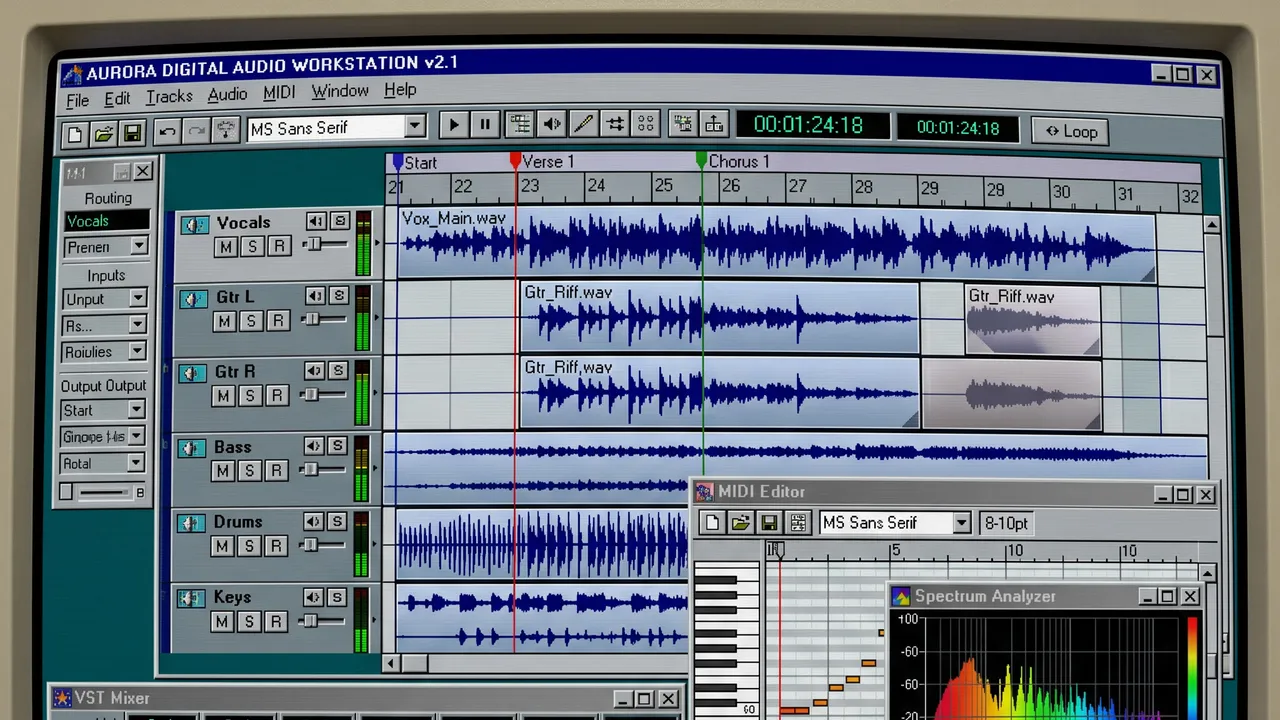Solo the Keys track
The height and width of the screenshot is (720, 1280).
[249, 621]
